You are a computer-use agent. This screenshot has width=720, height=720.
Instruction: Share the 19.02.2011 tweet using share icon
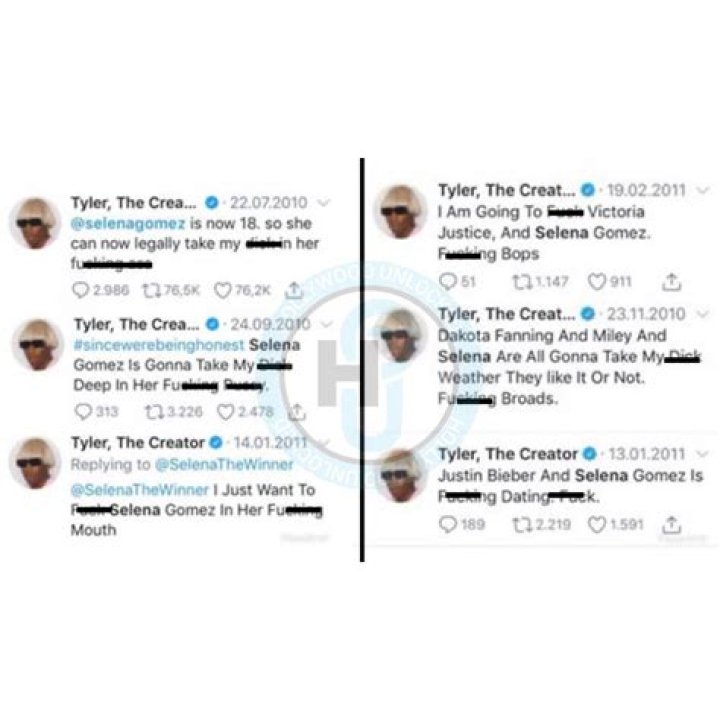[x=671, y=281]
